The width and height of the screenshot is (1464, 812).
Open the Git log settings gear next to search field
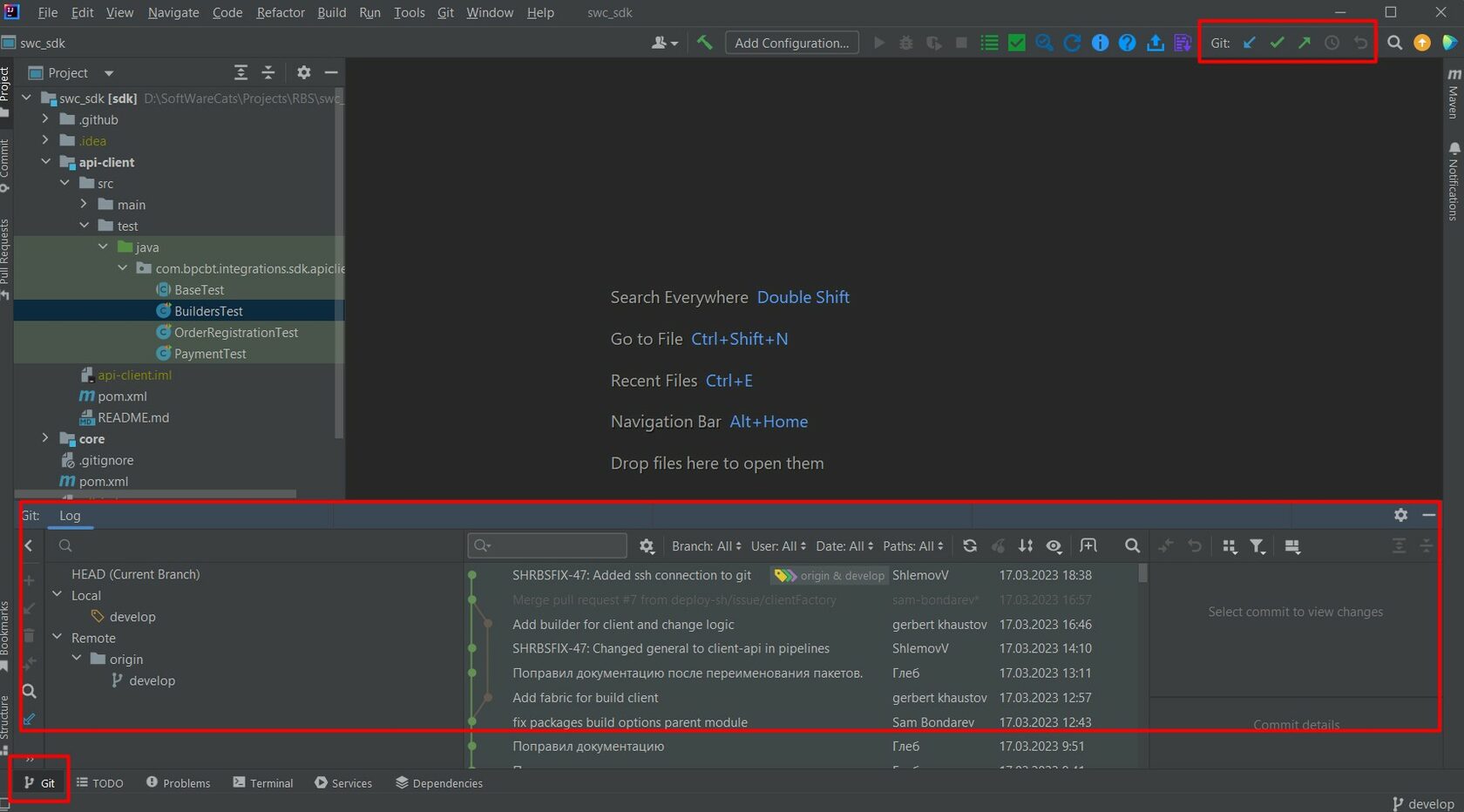click(647, 546)
